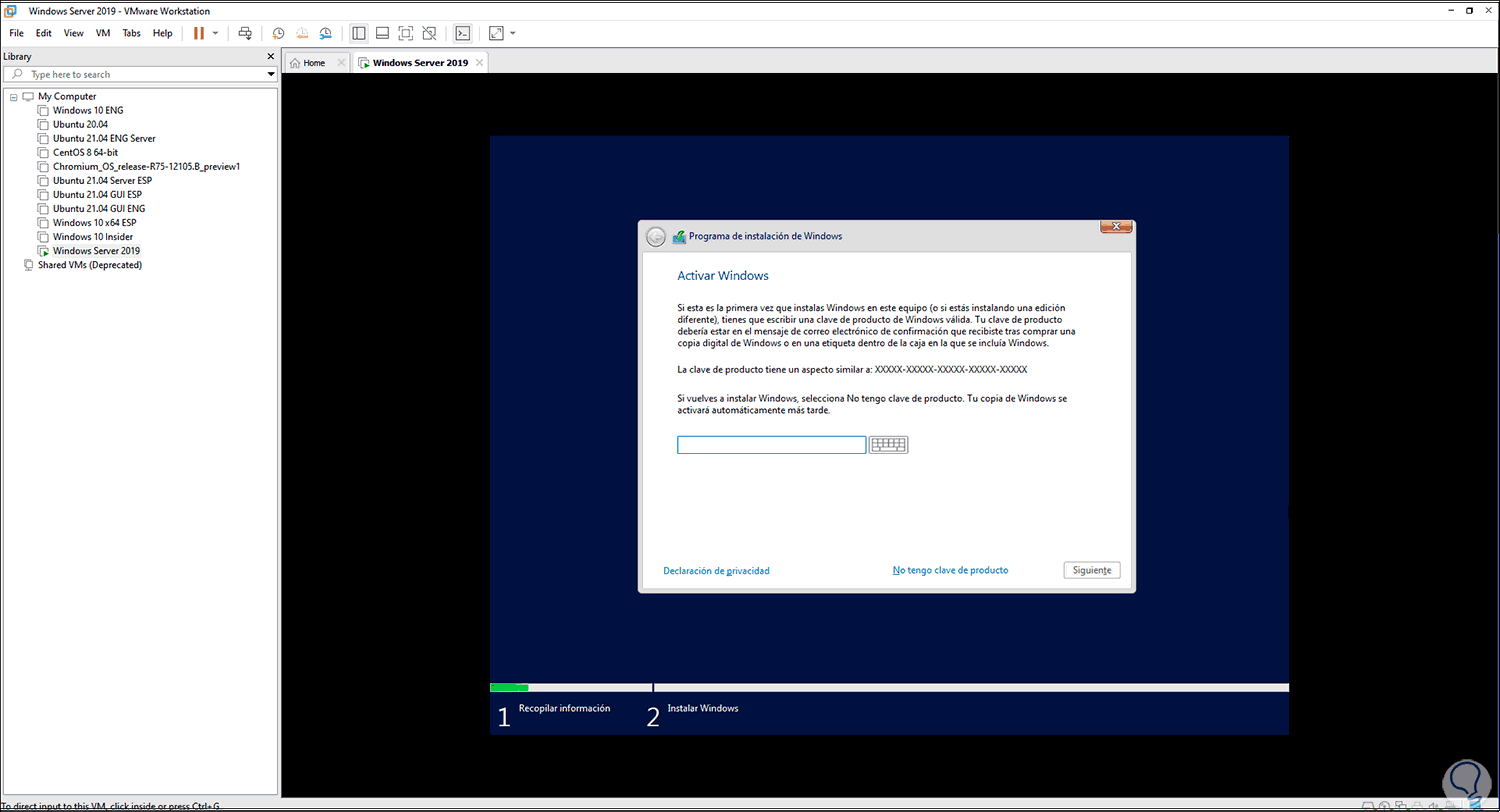Viewport: 1500px width, 812px height.
Task: Select Ubuntu 21.04 ENG Server VM
Action: point(104,138)
